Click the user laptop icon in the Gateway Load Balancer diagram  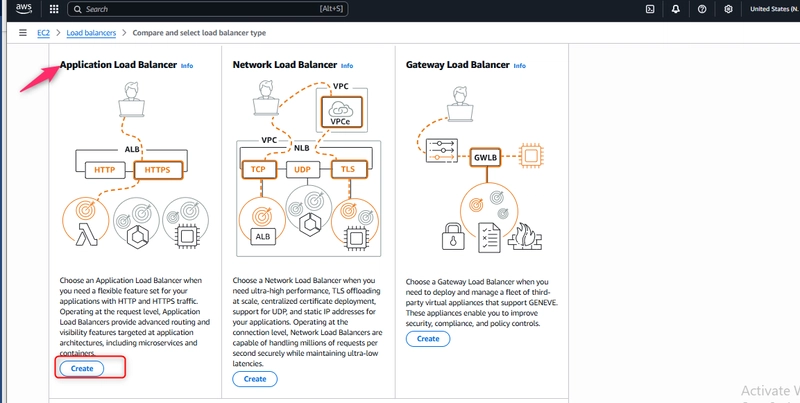pos(460,104)
